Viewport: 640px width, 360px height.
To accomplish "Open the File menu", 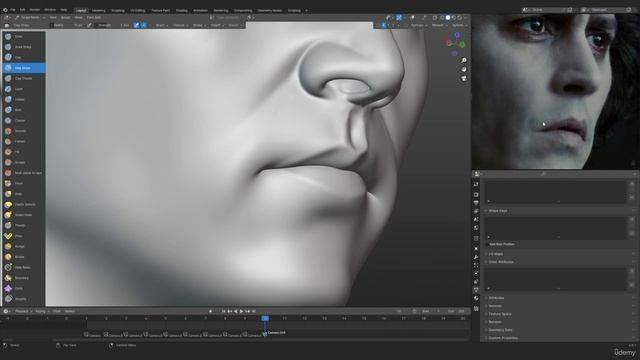I will click(x=13, y=10).
